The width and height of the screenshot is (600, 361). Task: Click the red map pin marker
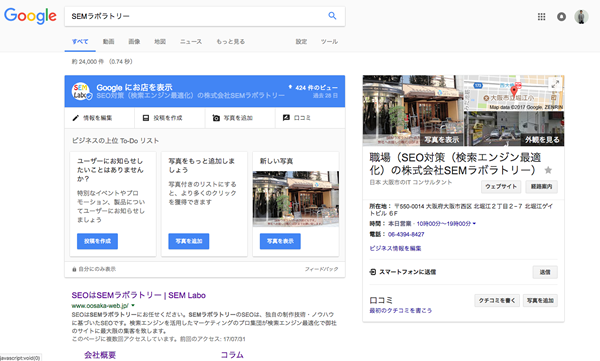coord(514,91)
